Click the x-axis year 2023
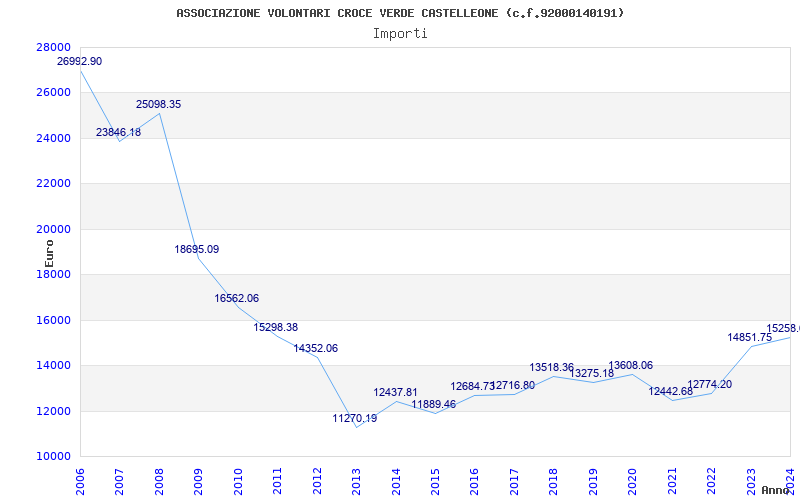Image resolution: width=800 pixels, height=500 pixels. coord(751,481)
